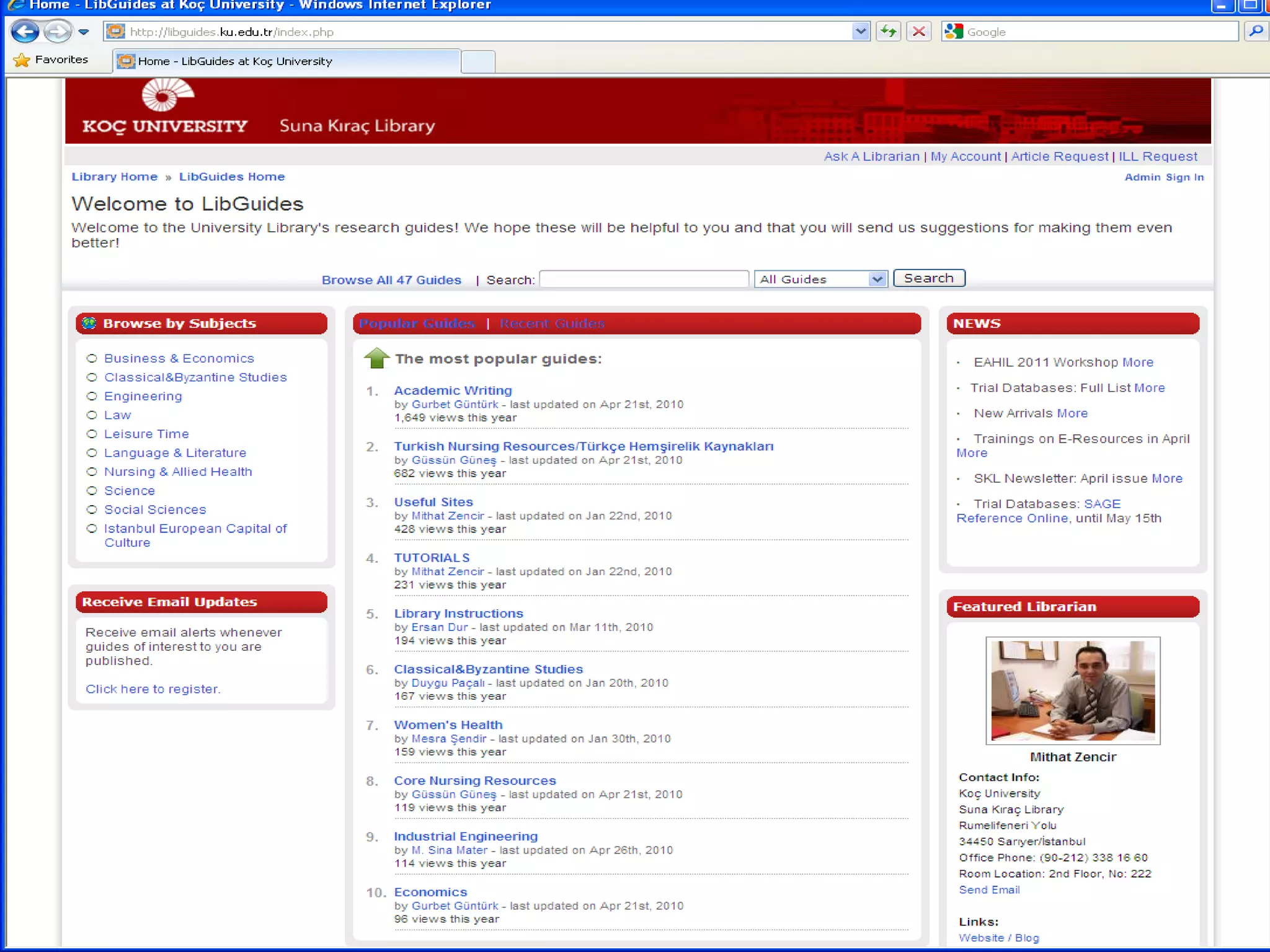1270x952 pixels.
Task: Open the All Guides dropdown
Action: click(820, 280)
